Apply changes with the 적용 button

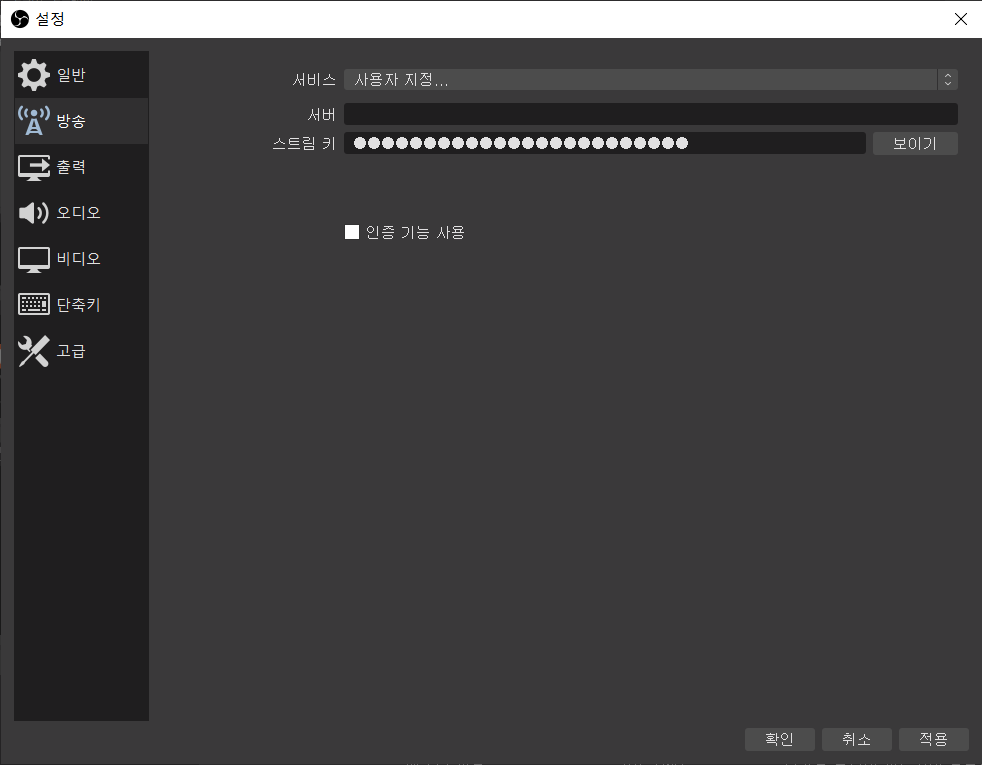pyautogui.click(x=933, y=739)
